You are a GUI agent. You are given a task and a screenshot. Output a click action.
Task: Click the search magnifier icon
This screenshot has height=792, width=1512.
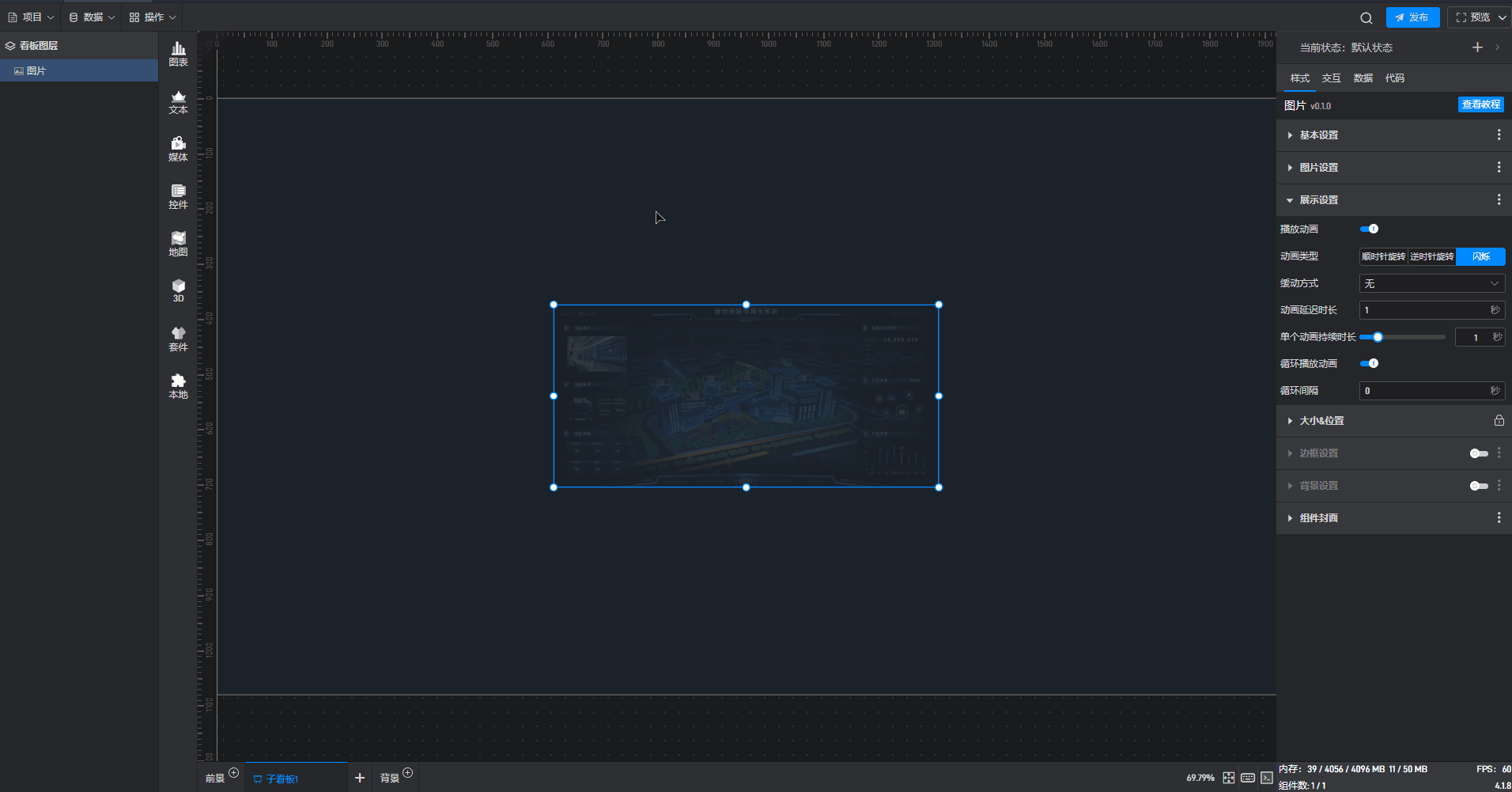[1366, 17]
